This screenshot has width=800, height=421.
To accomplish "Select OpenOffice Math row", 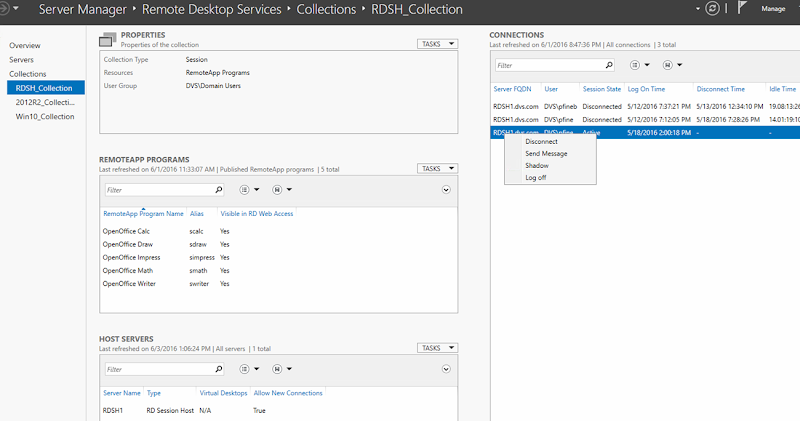I will point(278,270).
